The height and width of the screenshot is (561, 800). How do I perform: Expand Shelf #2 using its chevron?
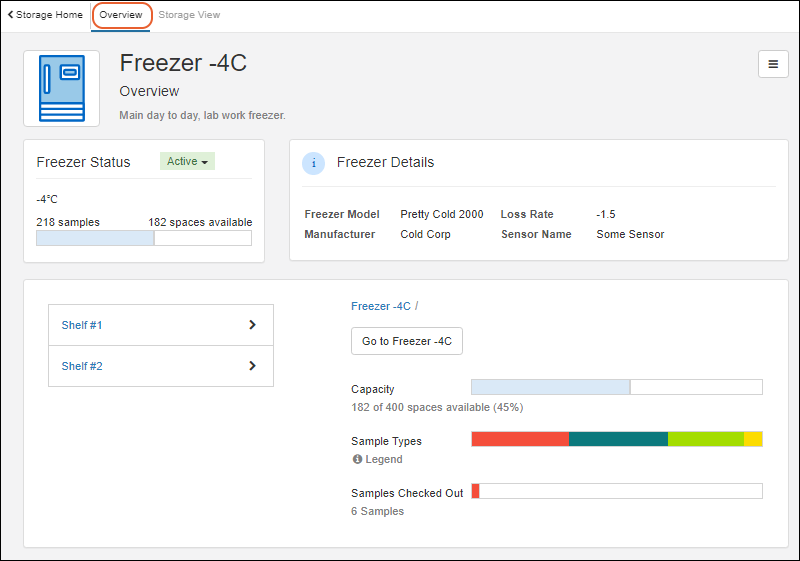tap(252, 366)
